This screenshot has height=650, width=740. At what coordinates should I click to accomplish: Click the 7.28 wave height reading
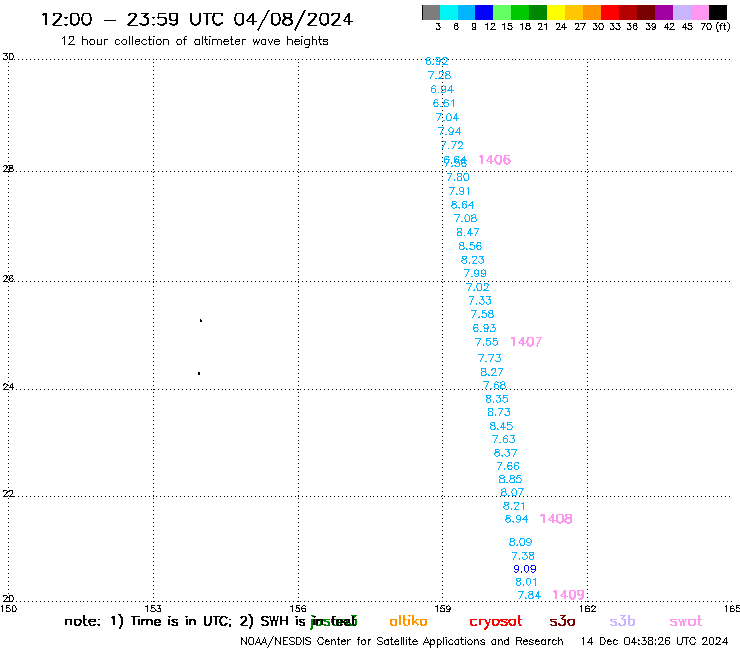coord(439,76)
